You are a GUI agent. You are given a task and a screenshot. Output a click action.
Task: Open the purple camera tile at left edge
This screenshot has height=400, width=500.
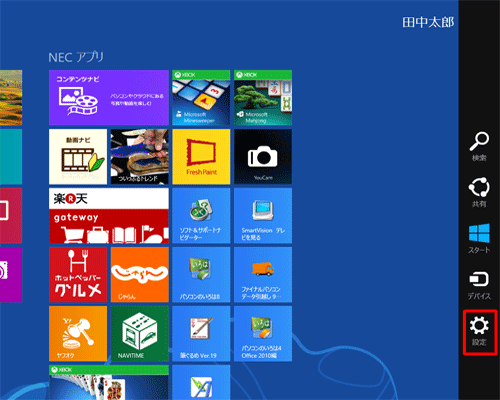pos(11,275)
